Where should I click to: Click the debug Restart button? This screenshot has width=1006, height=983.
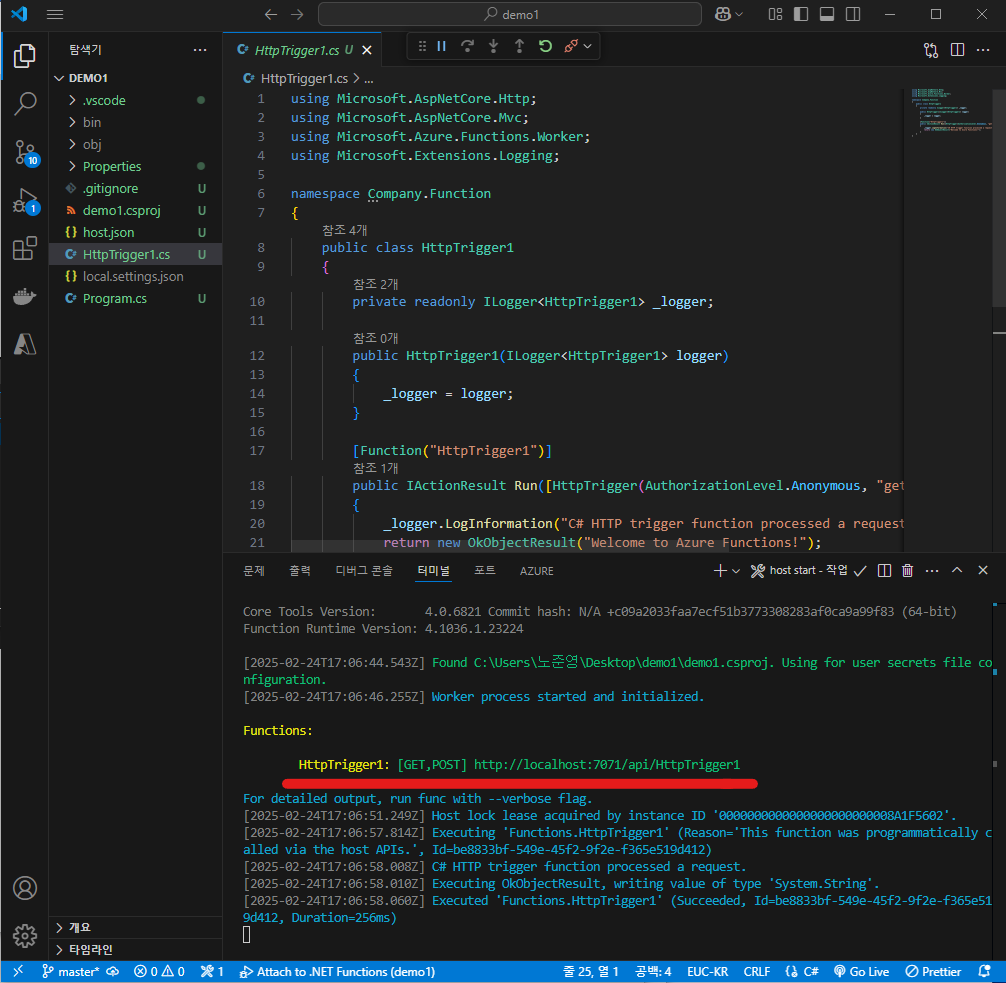point(545,46)
